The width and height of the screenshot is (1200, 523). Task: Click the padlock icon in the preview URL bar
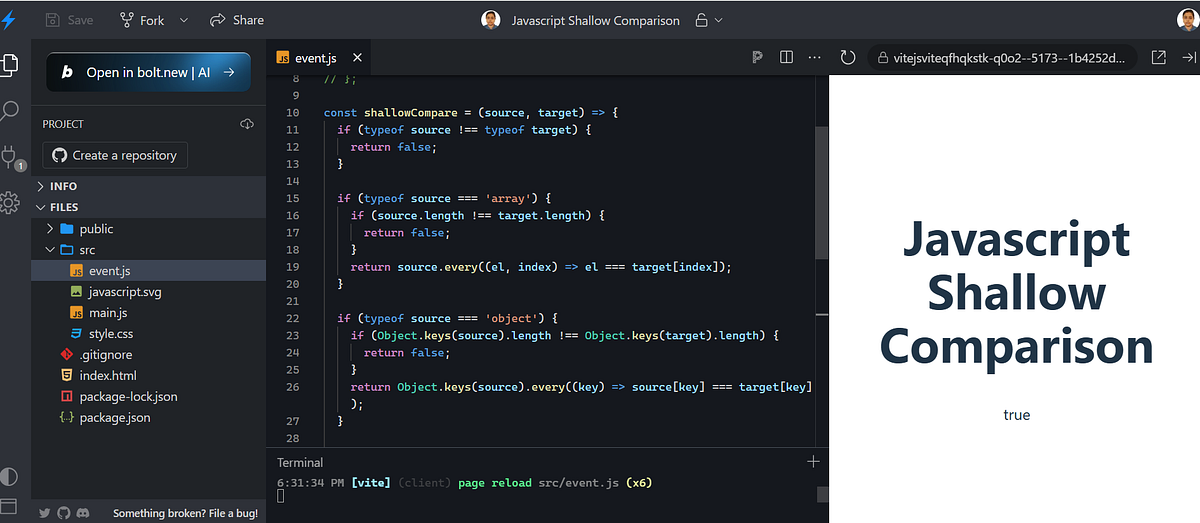point(883,58)
